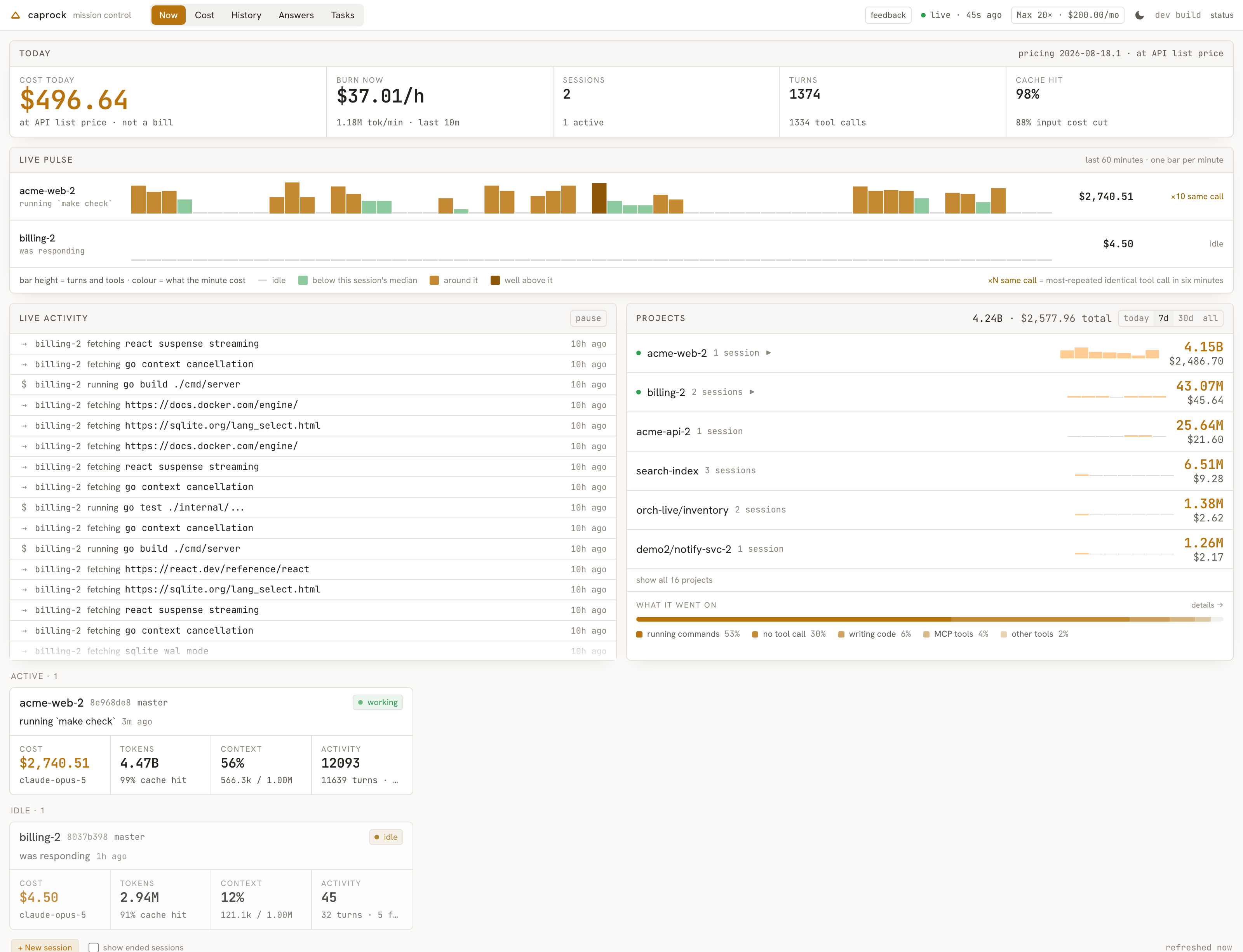Click the $496.64 cost today value

74,100
